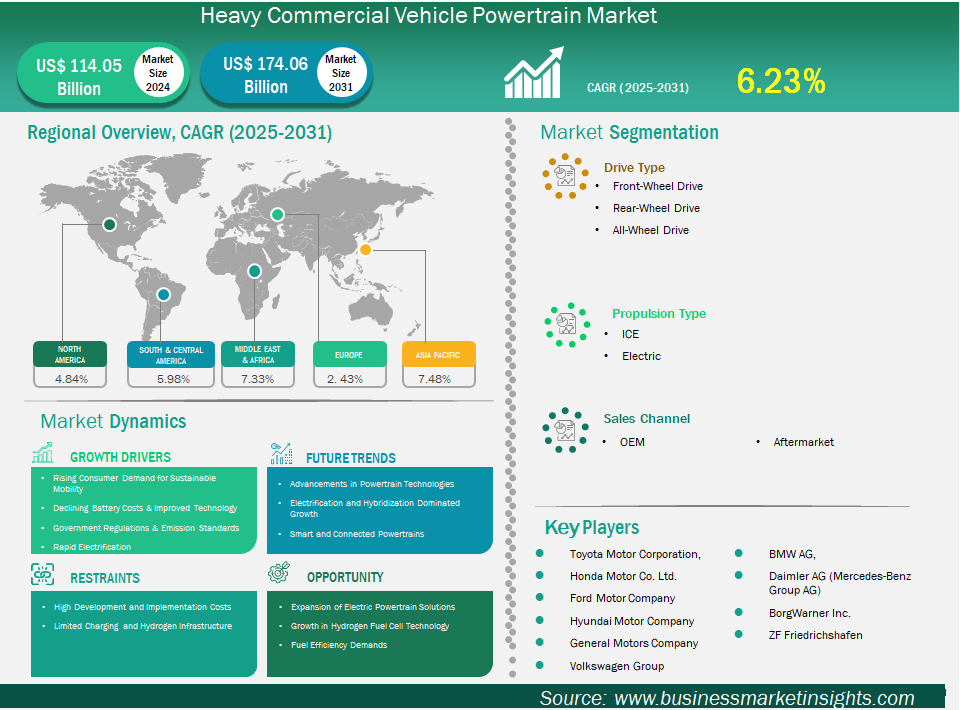Click the RESTRAINTS heading
Viewport: 960px width, 710px height.
[105, 578]
